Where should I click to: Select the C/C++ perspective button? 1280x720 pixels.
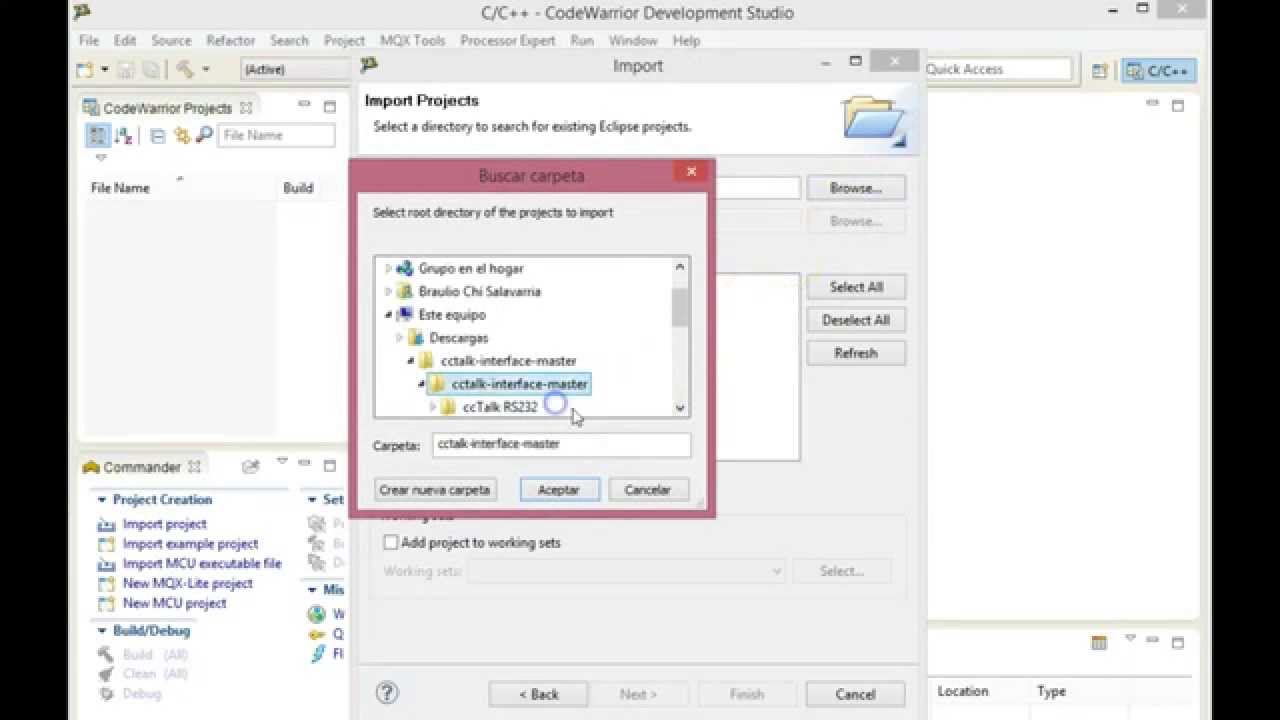click(x=1159, y=70)
